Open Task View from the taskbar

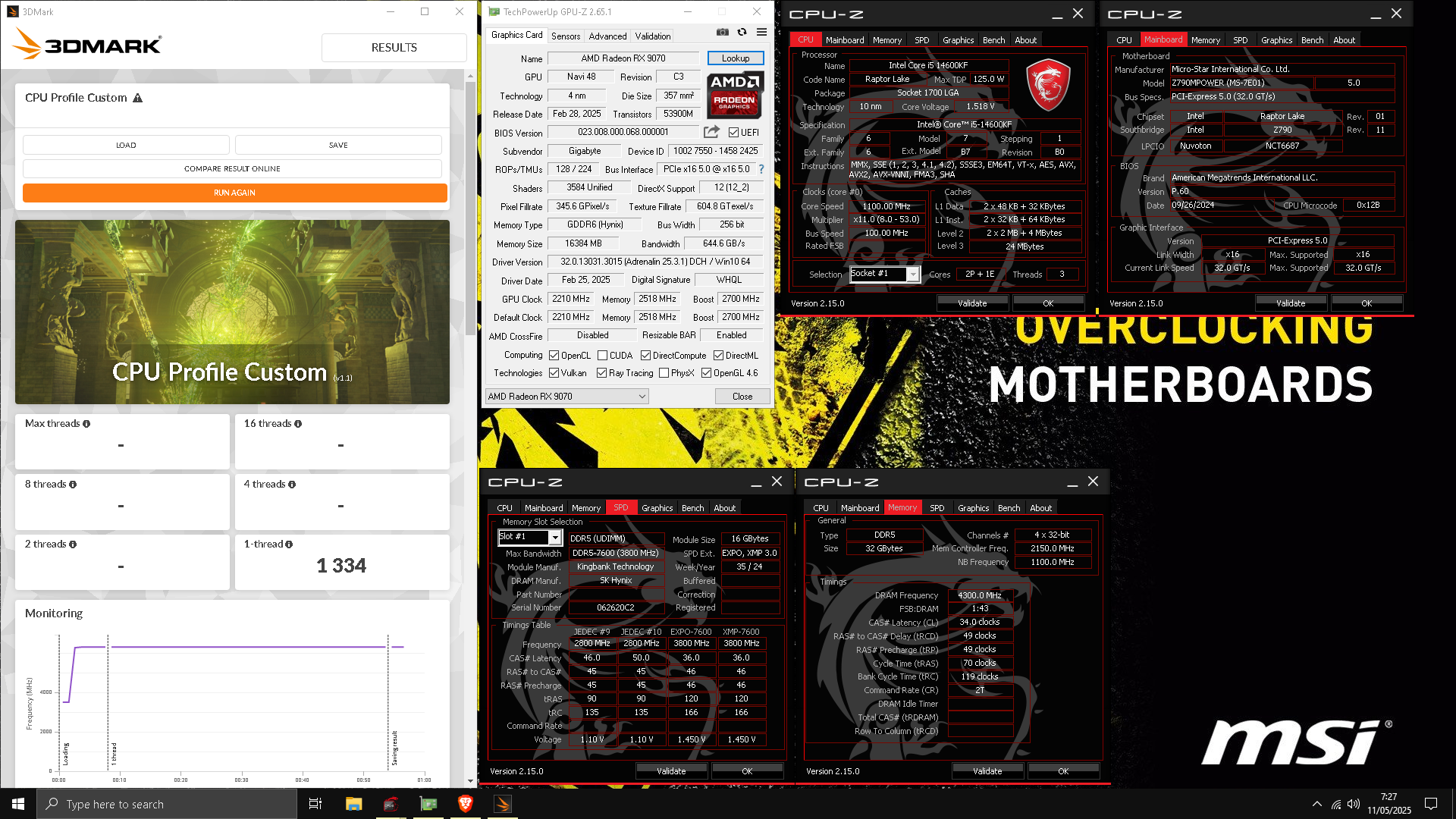click(315, 804)
